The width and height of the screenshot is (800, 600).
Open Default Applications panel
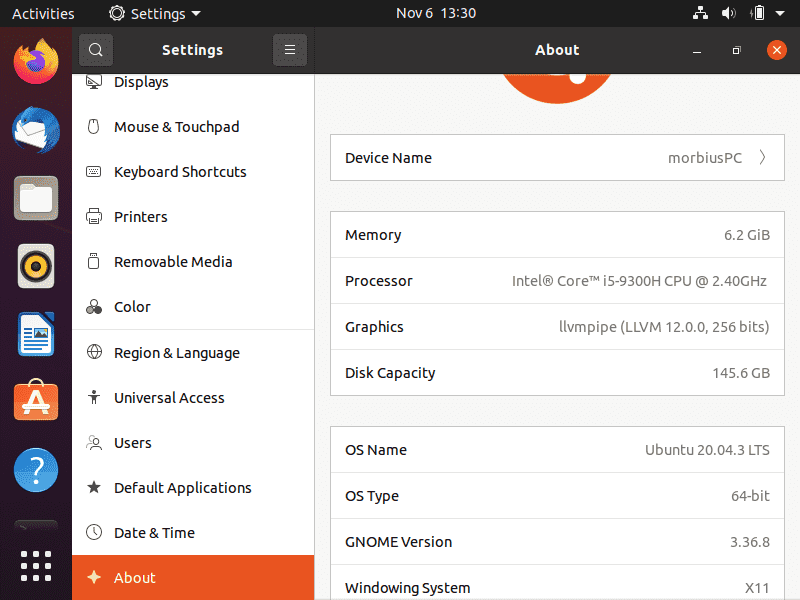[193, 487]
